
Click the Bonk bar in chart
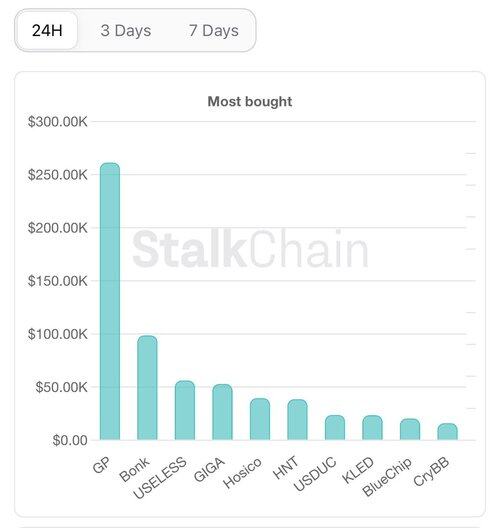[147, 388]
